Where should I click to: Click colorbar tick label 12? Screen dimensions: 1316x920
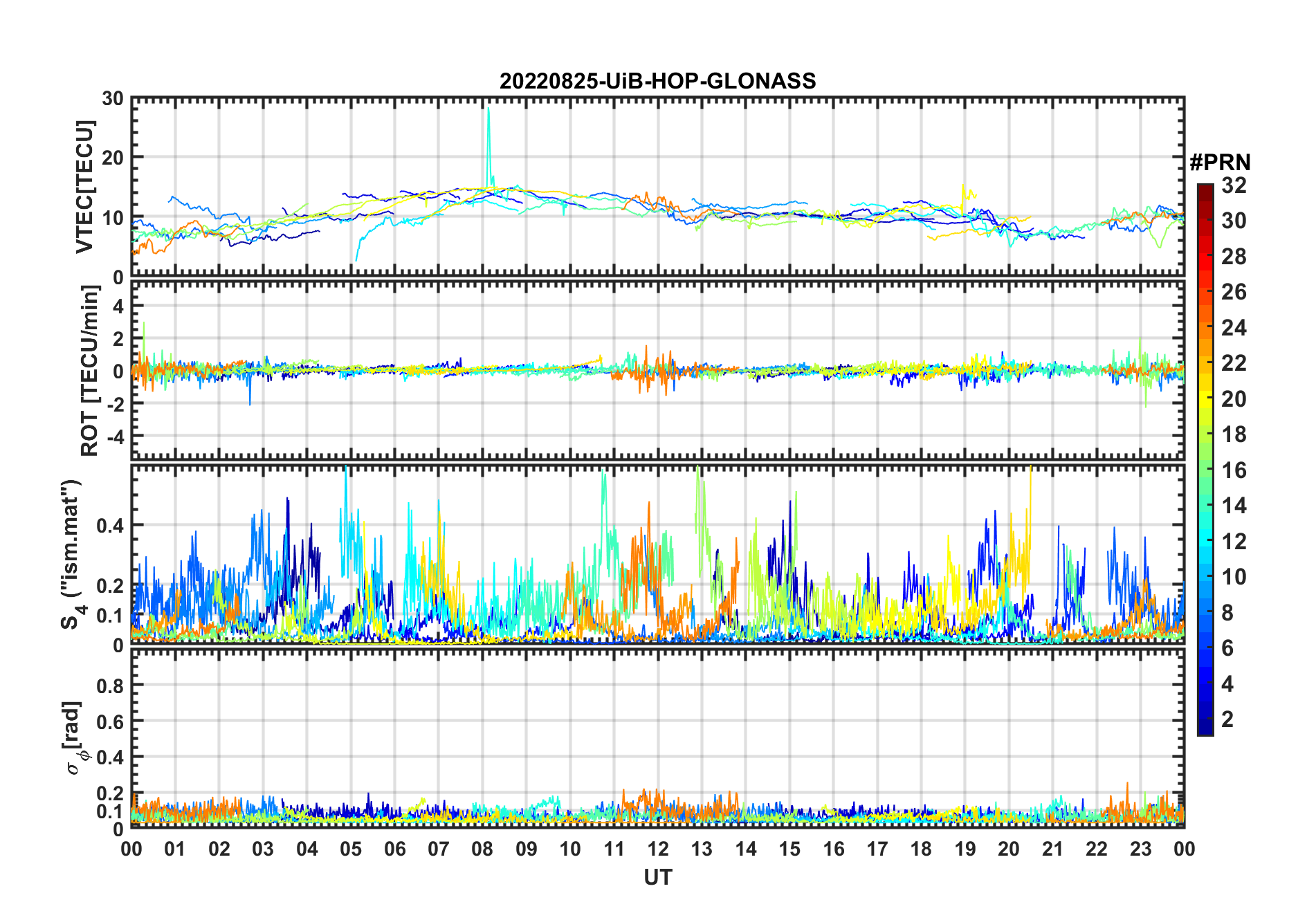[1234, 541]
